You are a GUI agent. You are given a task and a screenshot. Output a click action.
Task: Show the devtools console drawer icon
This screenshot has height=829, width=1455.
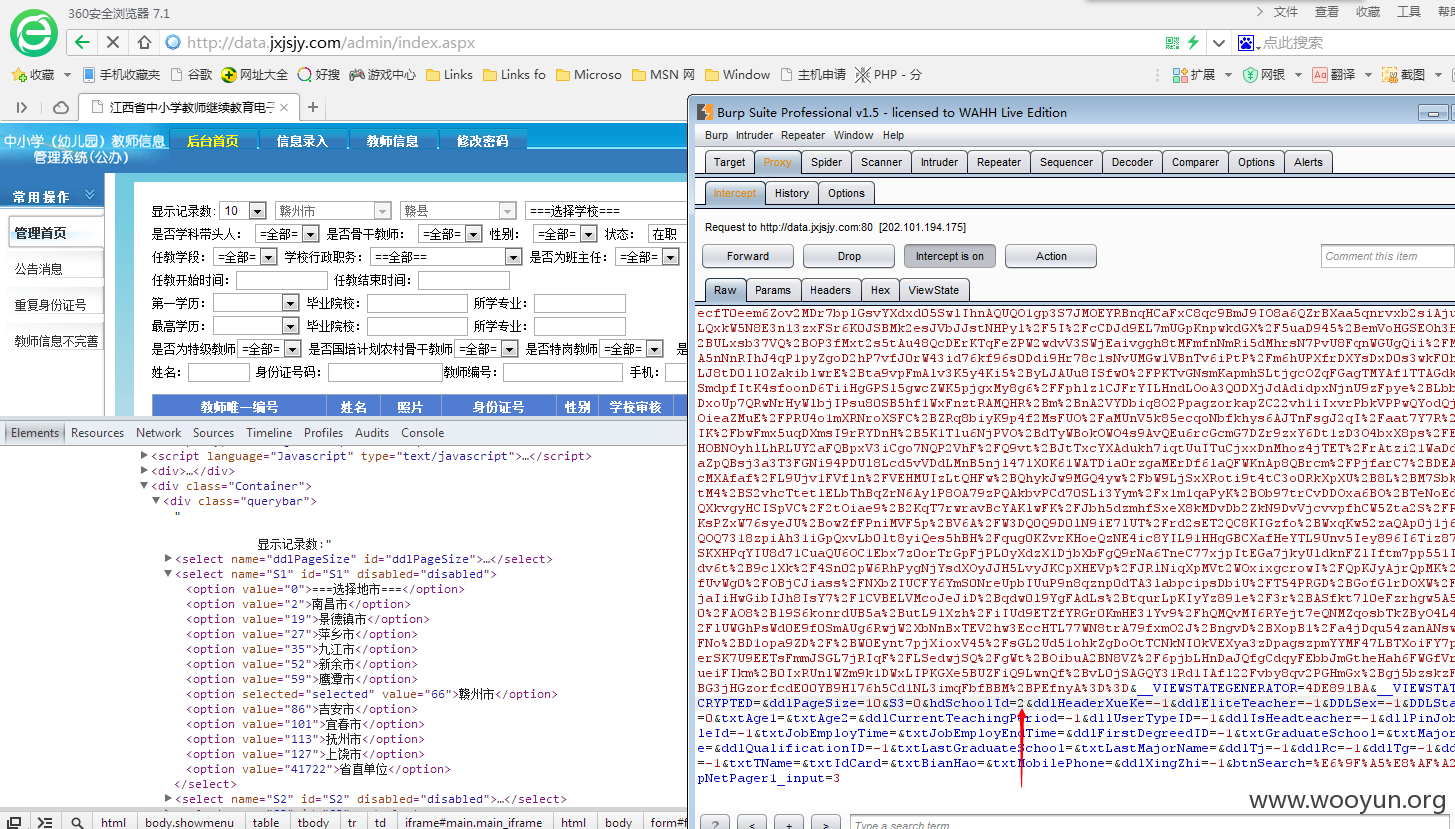coord(45,822)
